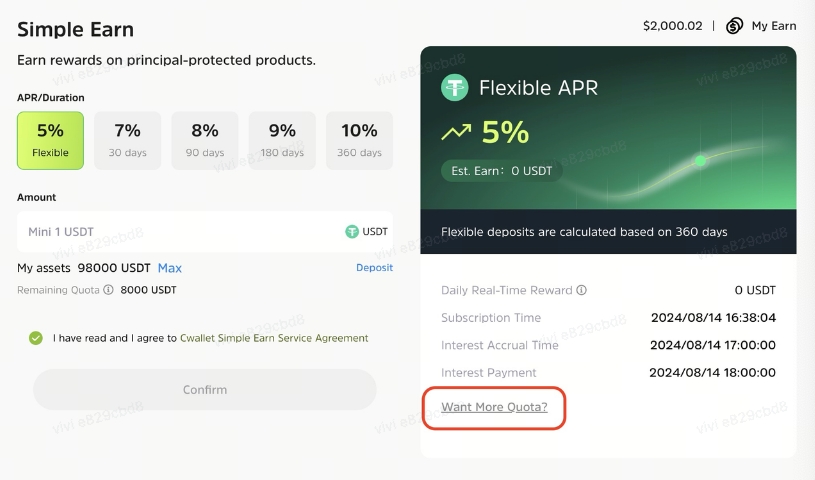This screenshot has height=480, width=815.
Task: Click the Daily Real-Time Reward info icon
Action: (x=582, y=290)
